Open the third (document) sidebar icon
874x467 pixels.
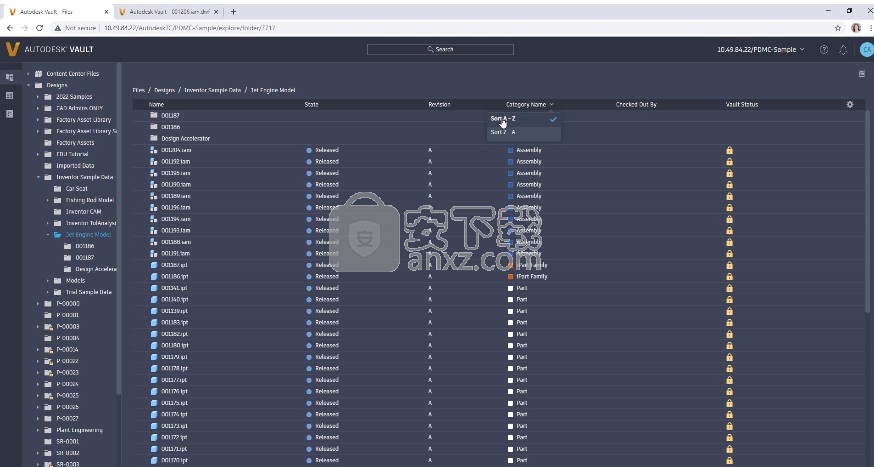tap(9, 114)
